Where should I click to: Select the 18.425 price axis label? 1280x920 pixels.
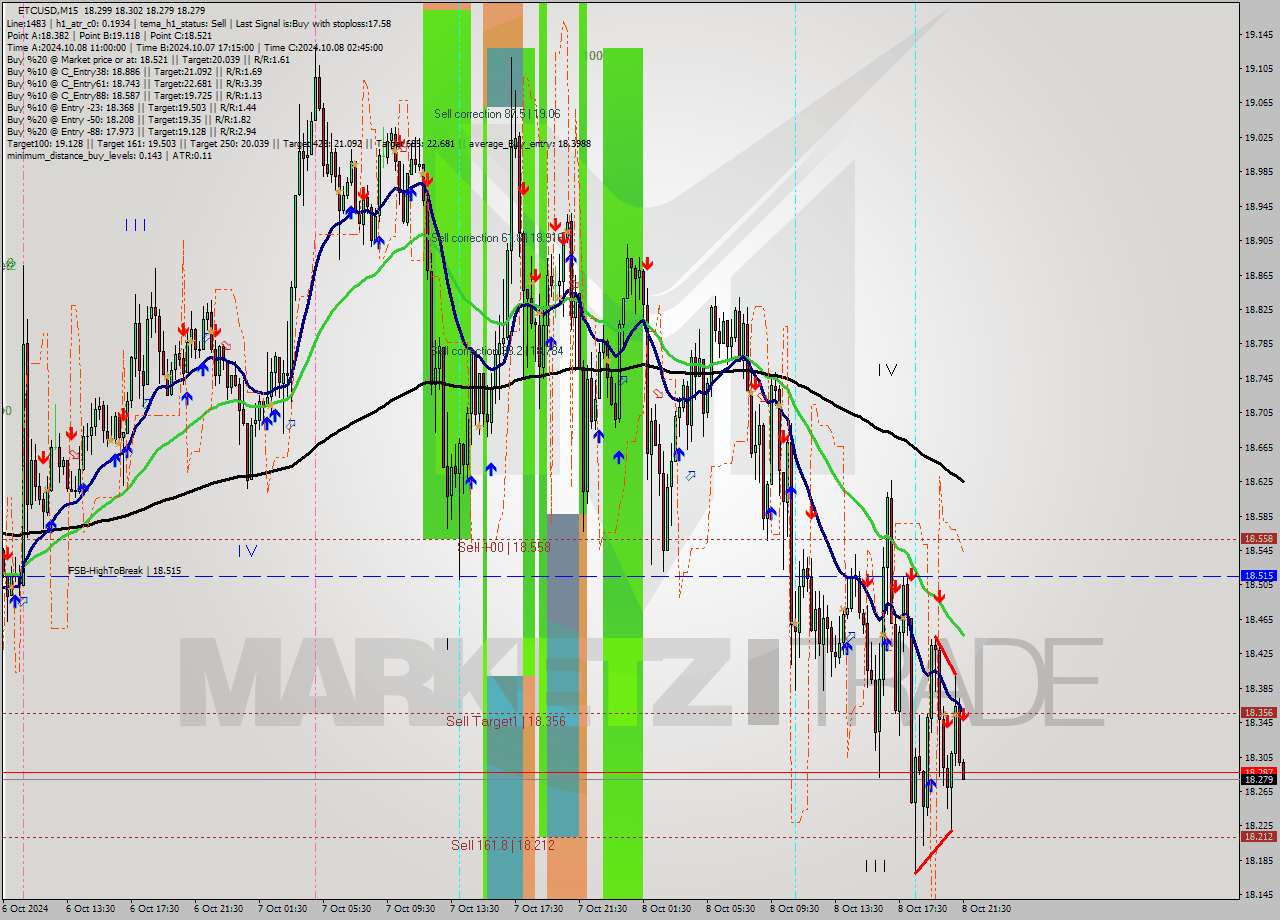point(1258,654)
